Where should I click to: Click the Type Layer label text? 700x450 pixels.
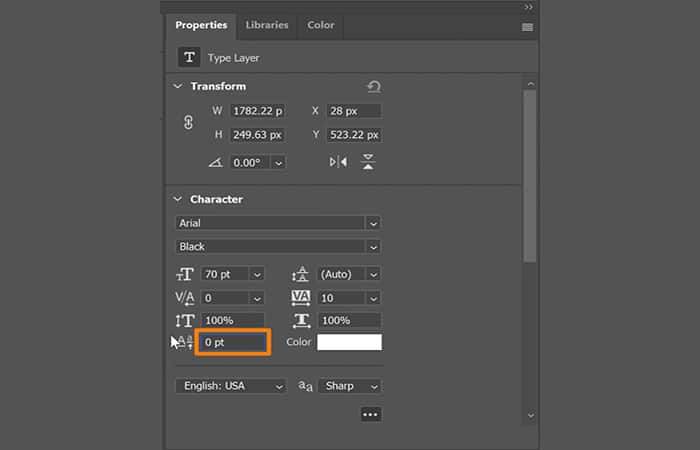[233, 58]
